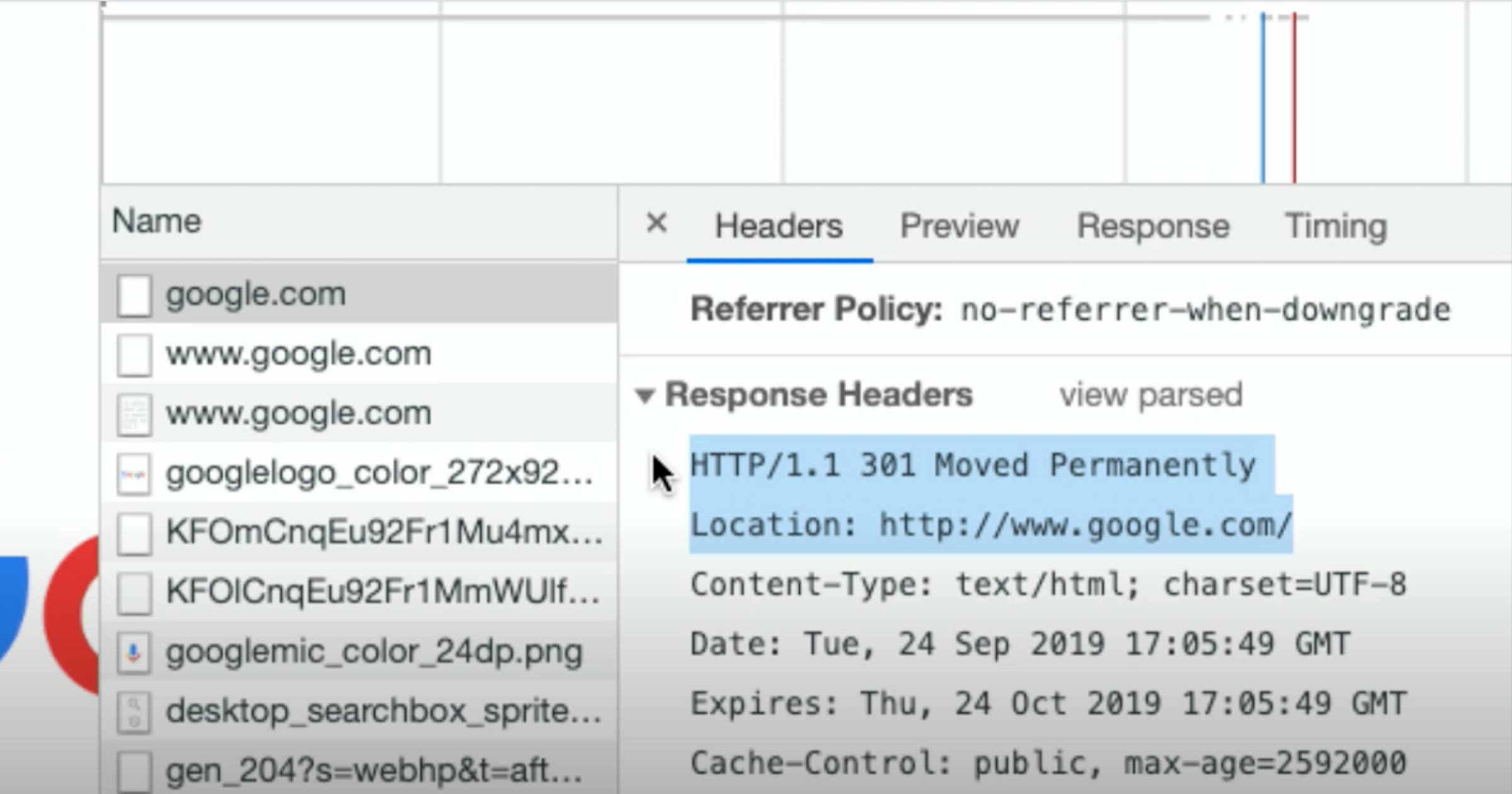This screenshot has width=1512, height=794.
Task: Click the blue DOMContentLoaded timeline marker
Action: point(1262,98)
